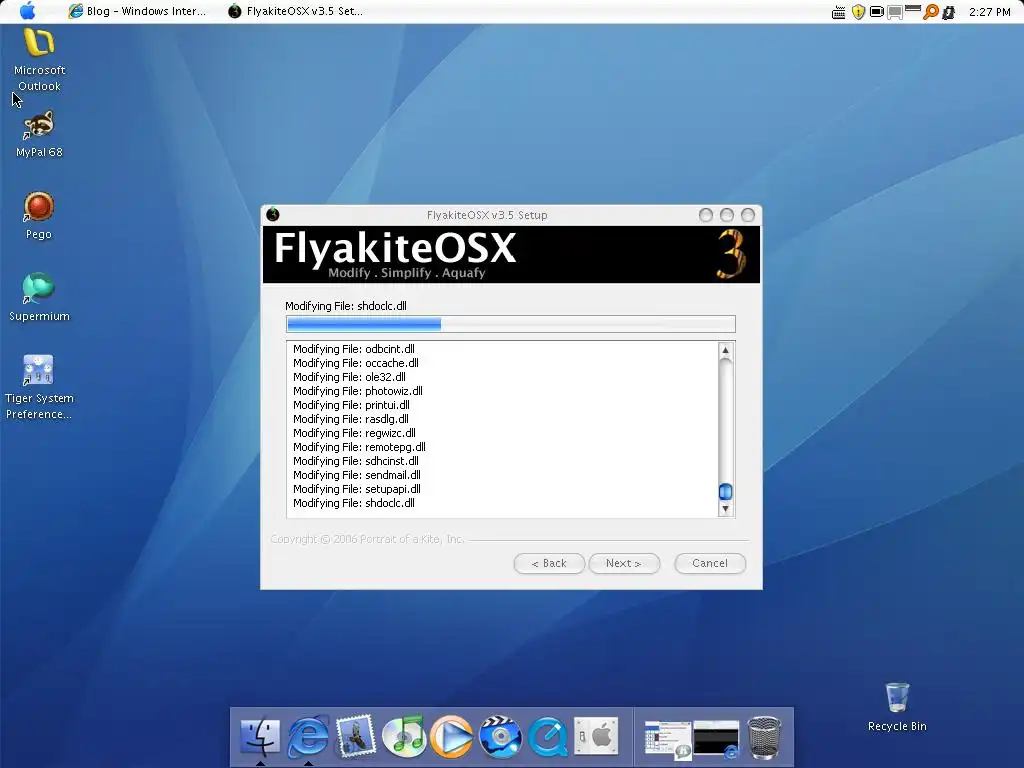Switch to Blog - Windows Internet Explorer task
Viewport: 1024px width, 768px height.
(x=137, y=11)
